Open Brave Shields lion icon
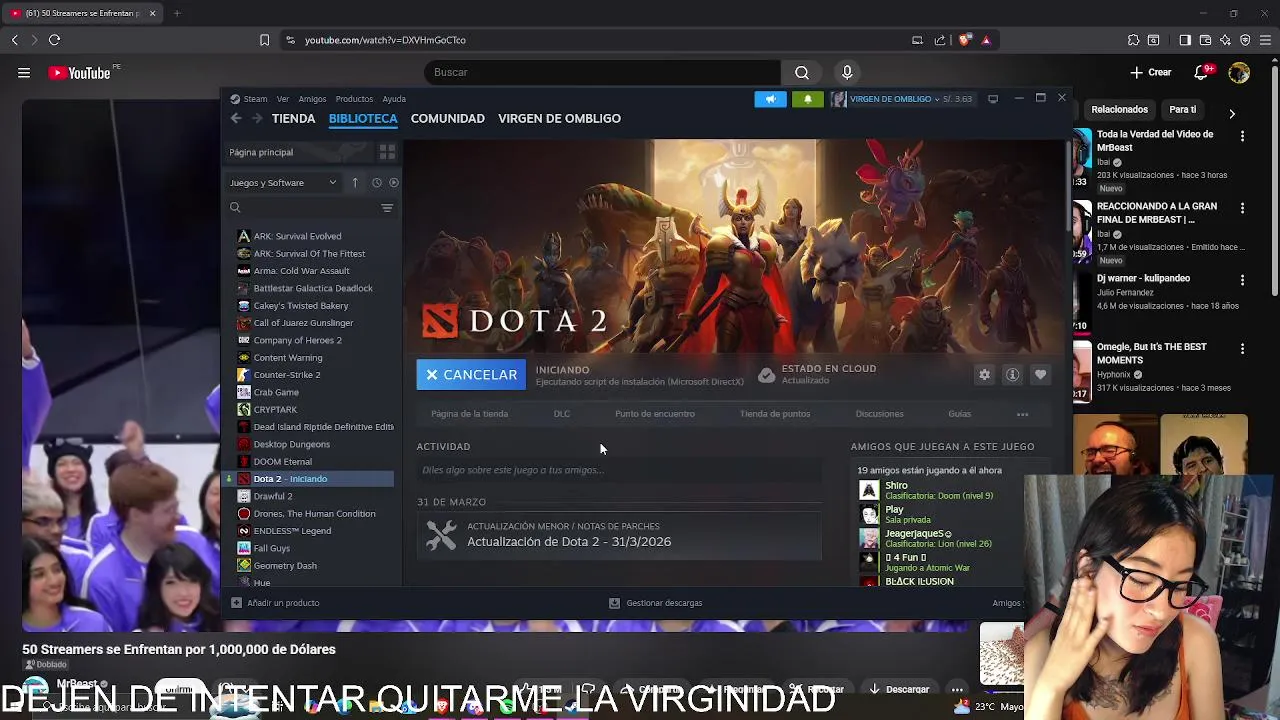 click(x=964, y=40)
